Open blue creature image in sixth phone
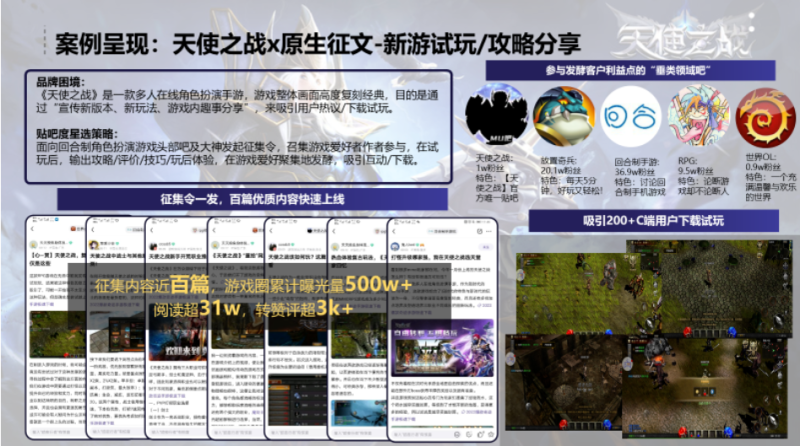800x446 pixels. (x=358, y=413)
